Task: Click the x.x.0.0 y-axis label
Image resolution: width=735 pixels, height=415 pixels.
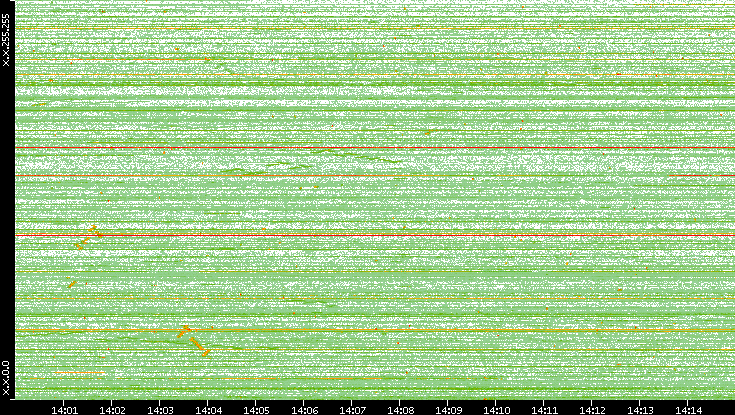Action: (6, 378)
